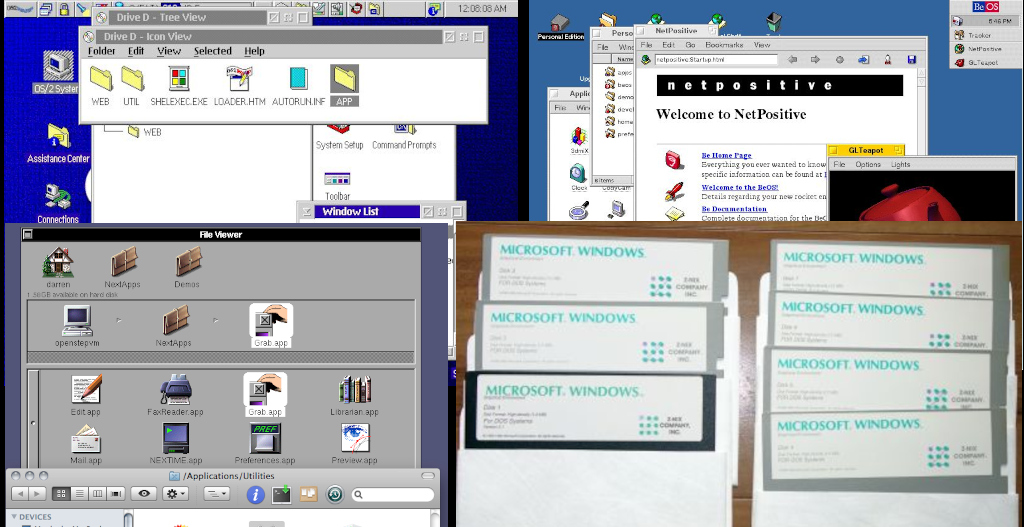Switch Finder to column view
Image resolution: width=1024 pixels, height=527 pixels.
coord(98,494)
